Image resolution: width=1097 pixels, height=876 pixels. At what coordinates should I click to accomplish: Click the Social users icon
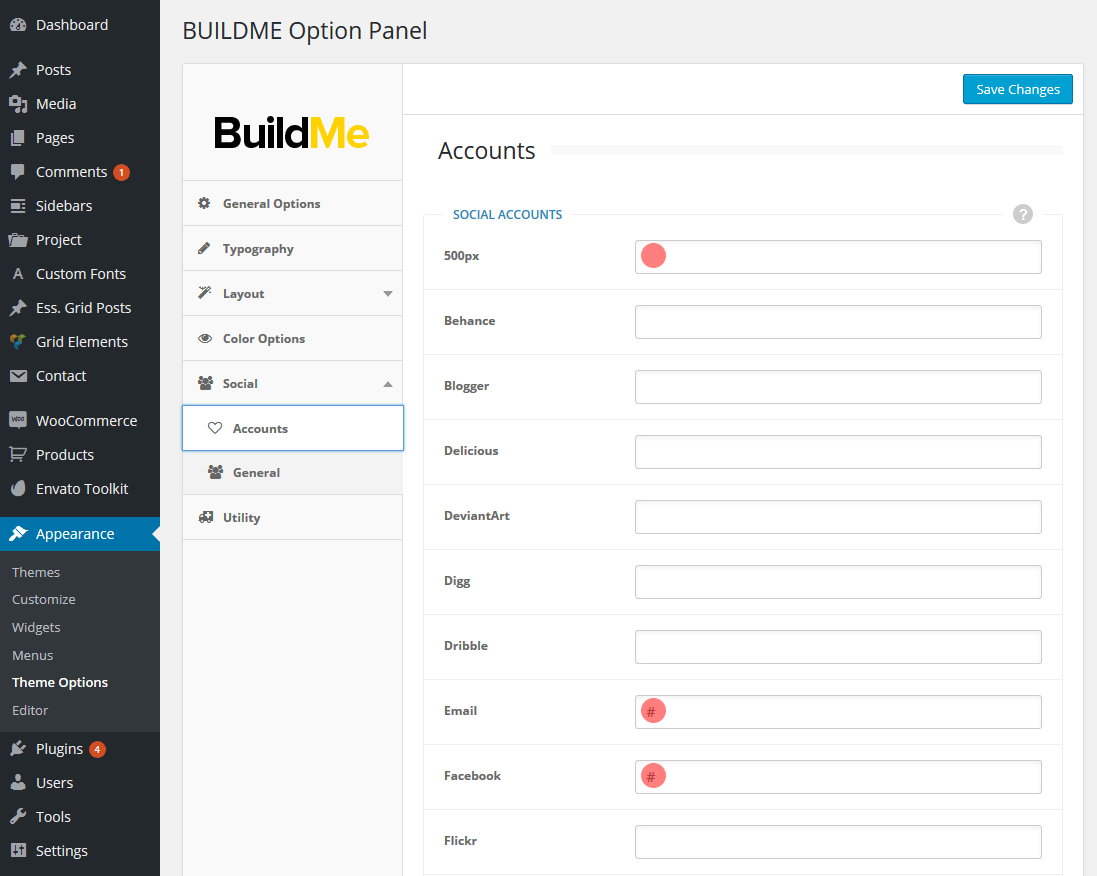pos(207,383)
